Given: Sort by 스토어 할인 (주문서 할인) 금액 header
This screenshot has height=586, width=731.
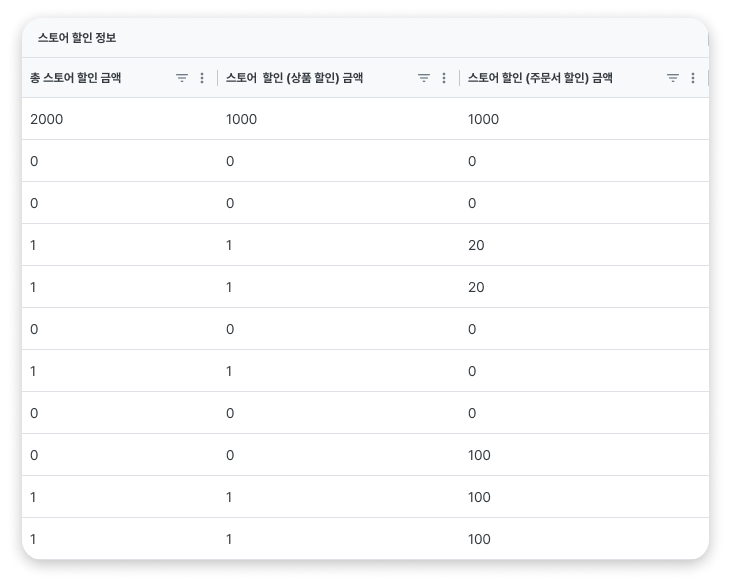Looking at the screenshot, I should coord(540,78).
